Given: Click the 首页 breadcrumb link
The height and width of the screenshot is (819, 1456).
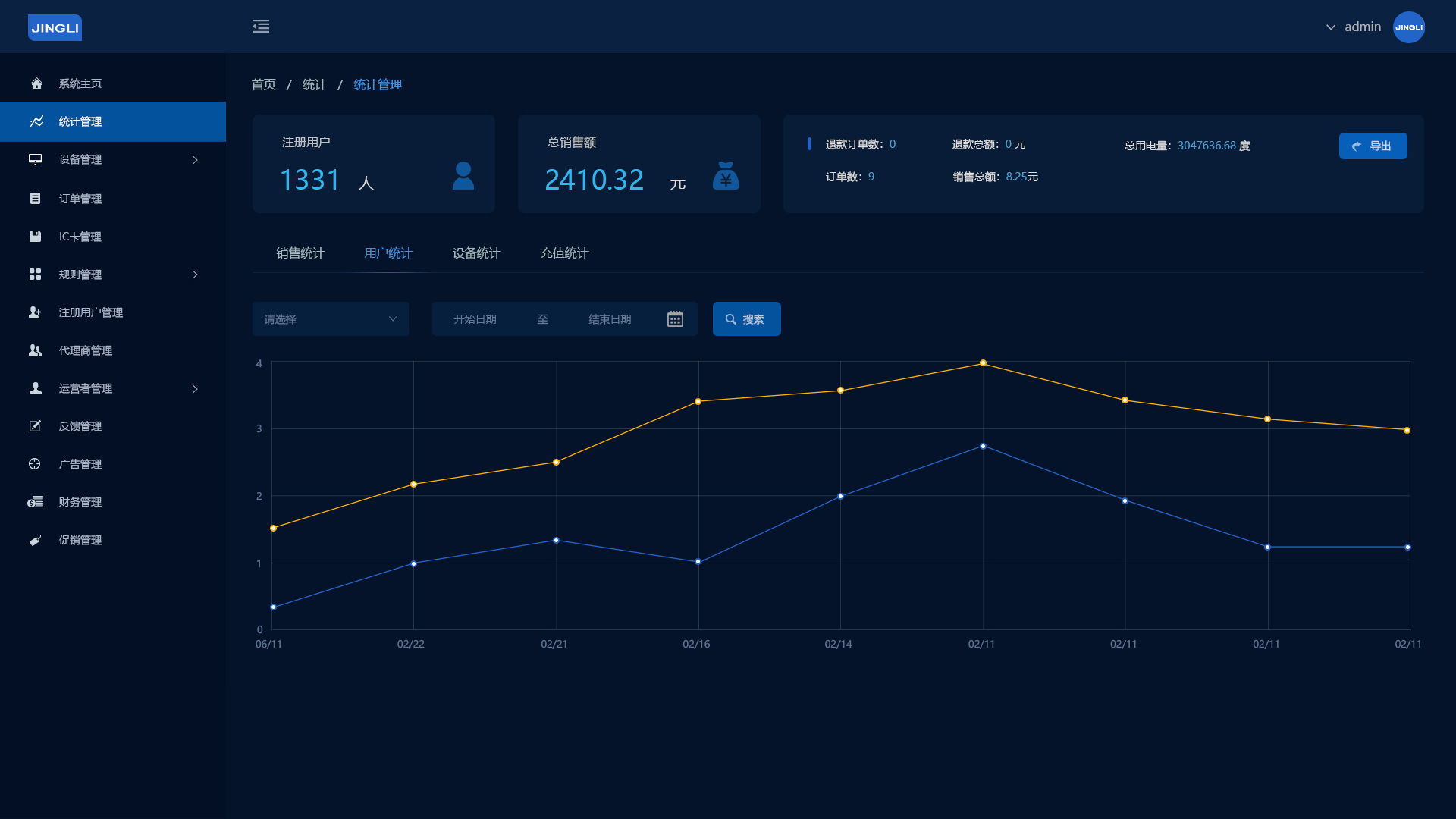Looking at the screenshot, I should [264, 85].
